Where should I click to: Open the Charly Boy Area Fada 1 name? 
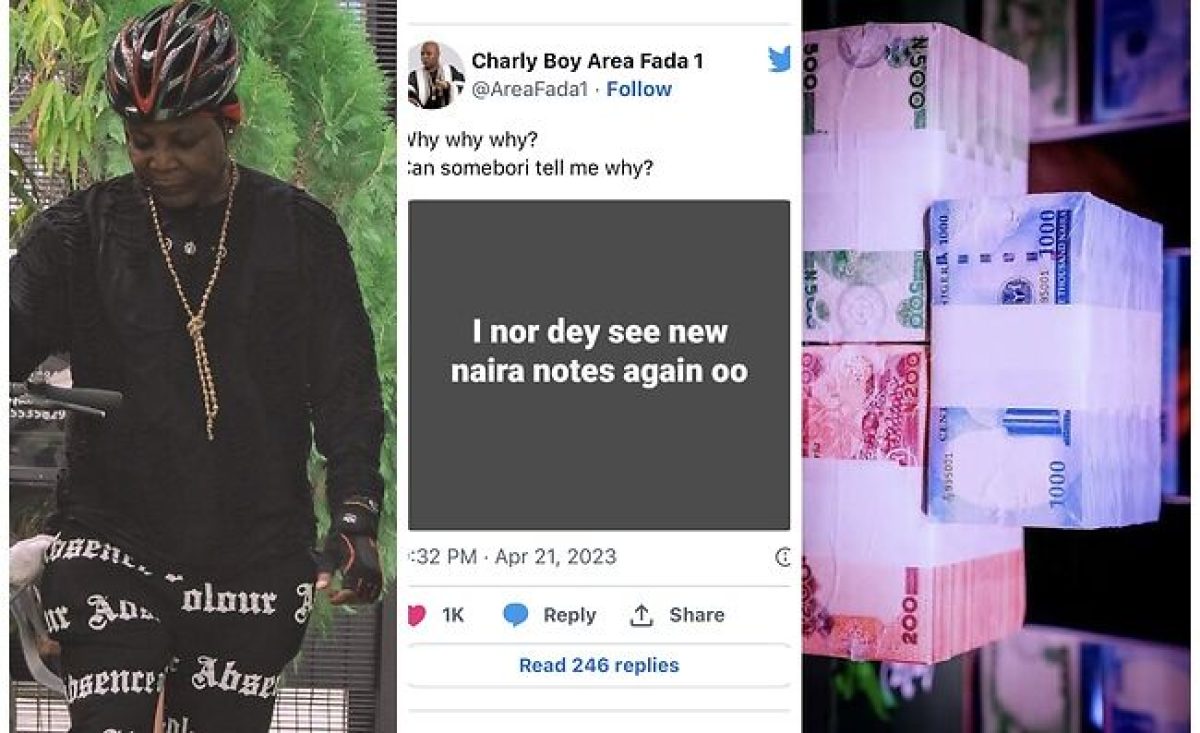pos(587,61)
